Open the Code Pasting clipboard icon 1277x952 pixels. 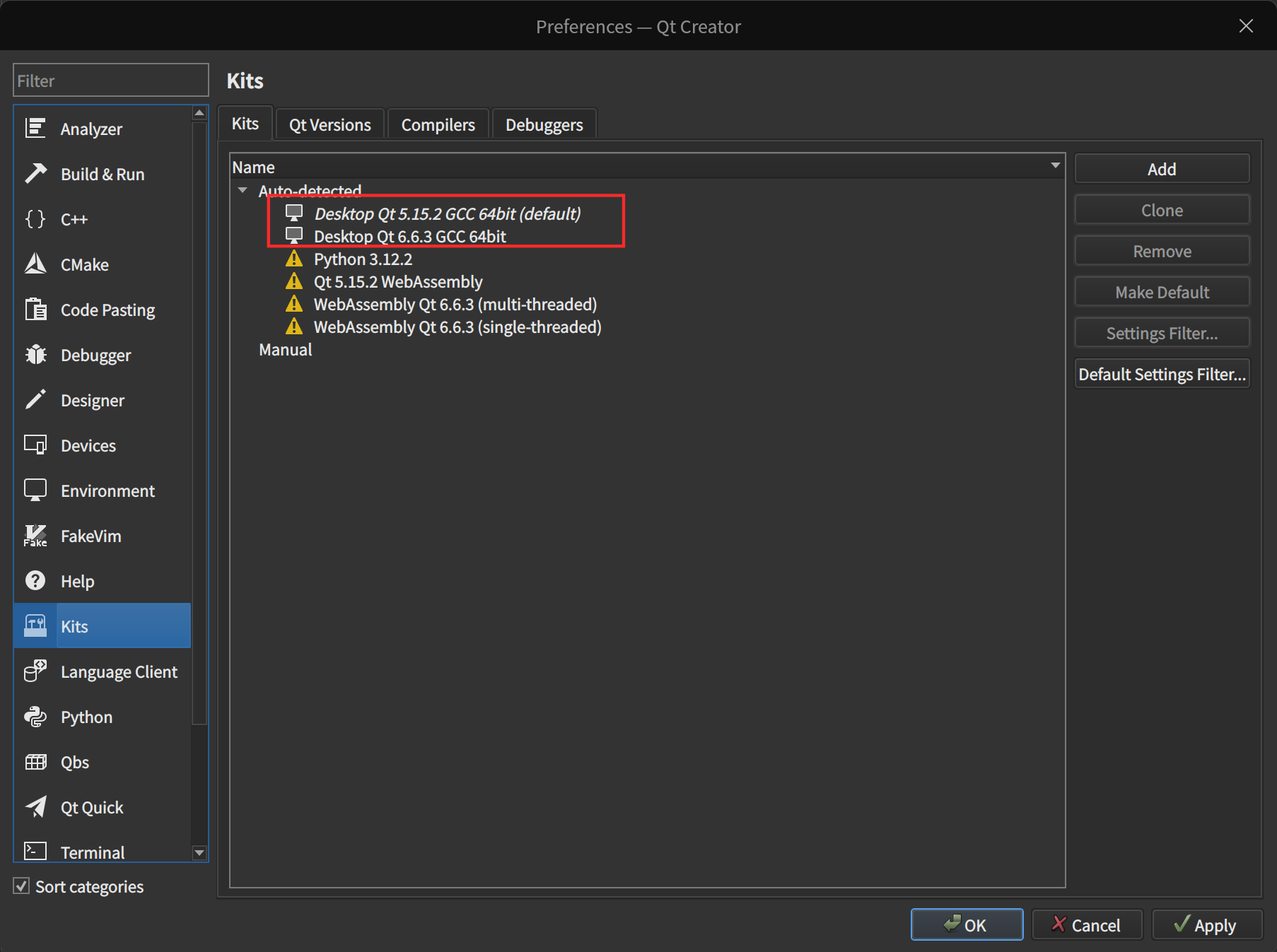pos(35,309)
